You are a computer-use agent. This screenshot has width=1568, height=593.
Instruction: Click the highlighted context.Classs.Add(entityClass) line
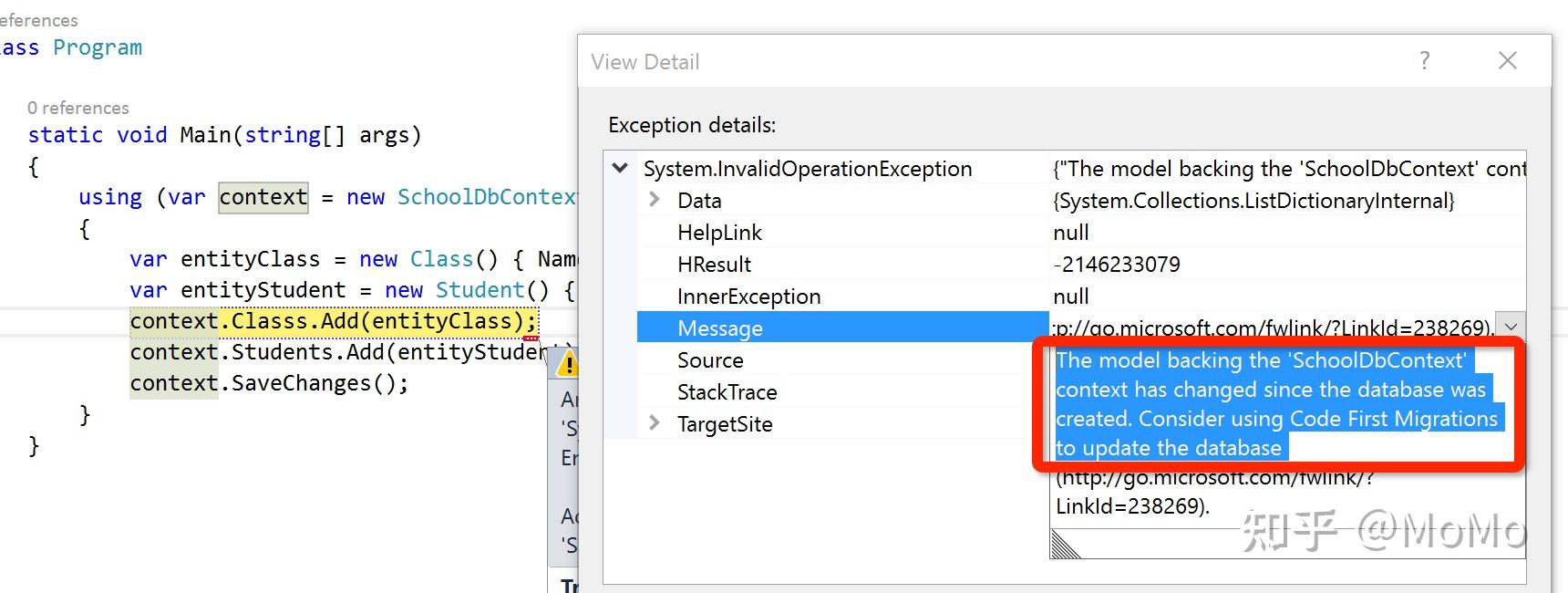click(x=333, y=321)
